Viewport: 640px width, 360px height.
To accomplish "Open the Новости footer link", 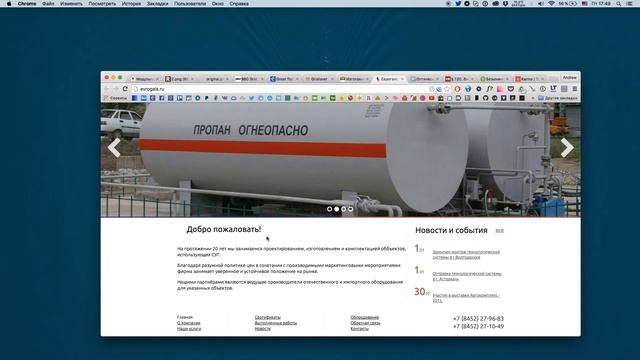I will point(262,329).
